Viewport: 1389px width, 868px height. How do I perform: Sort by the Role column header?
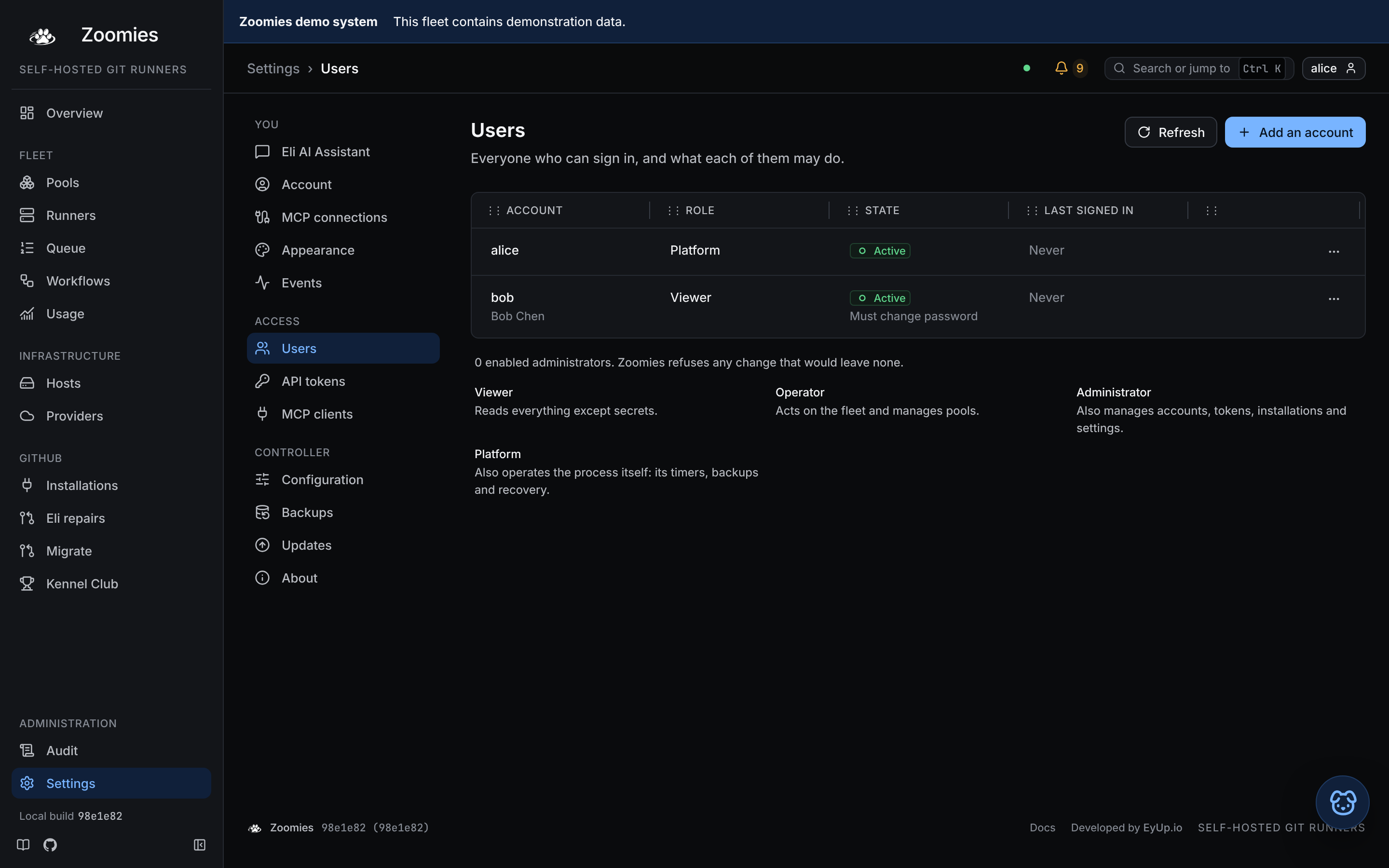pyautogui.click(x=700, y=210)
